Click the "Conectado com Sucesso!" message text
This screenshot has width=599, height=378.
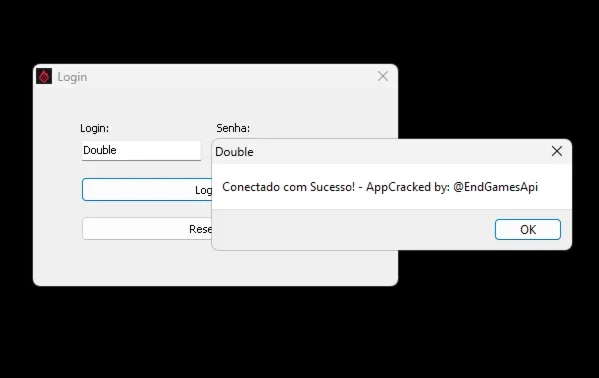[288, 187]
